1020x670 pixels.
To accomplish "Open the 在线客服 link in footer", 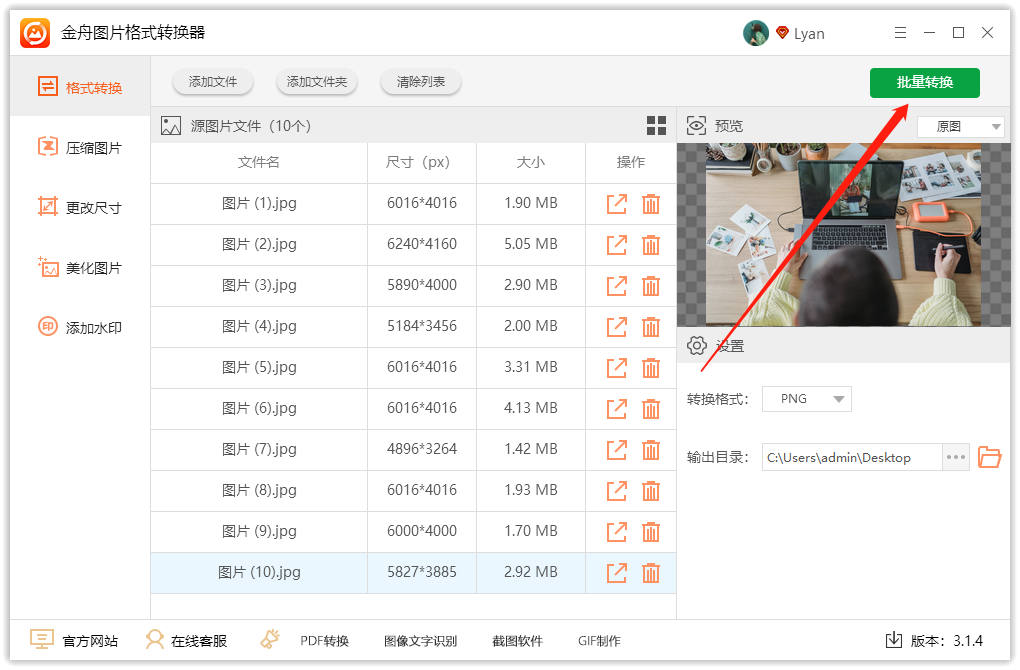I will [x=187, y=641].
